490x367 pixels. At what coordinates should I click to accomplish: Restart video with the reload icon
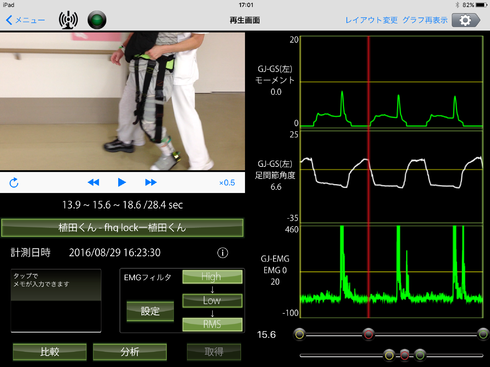pos(14,183)
